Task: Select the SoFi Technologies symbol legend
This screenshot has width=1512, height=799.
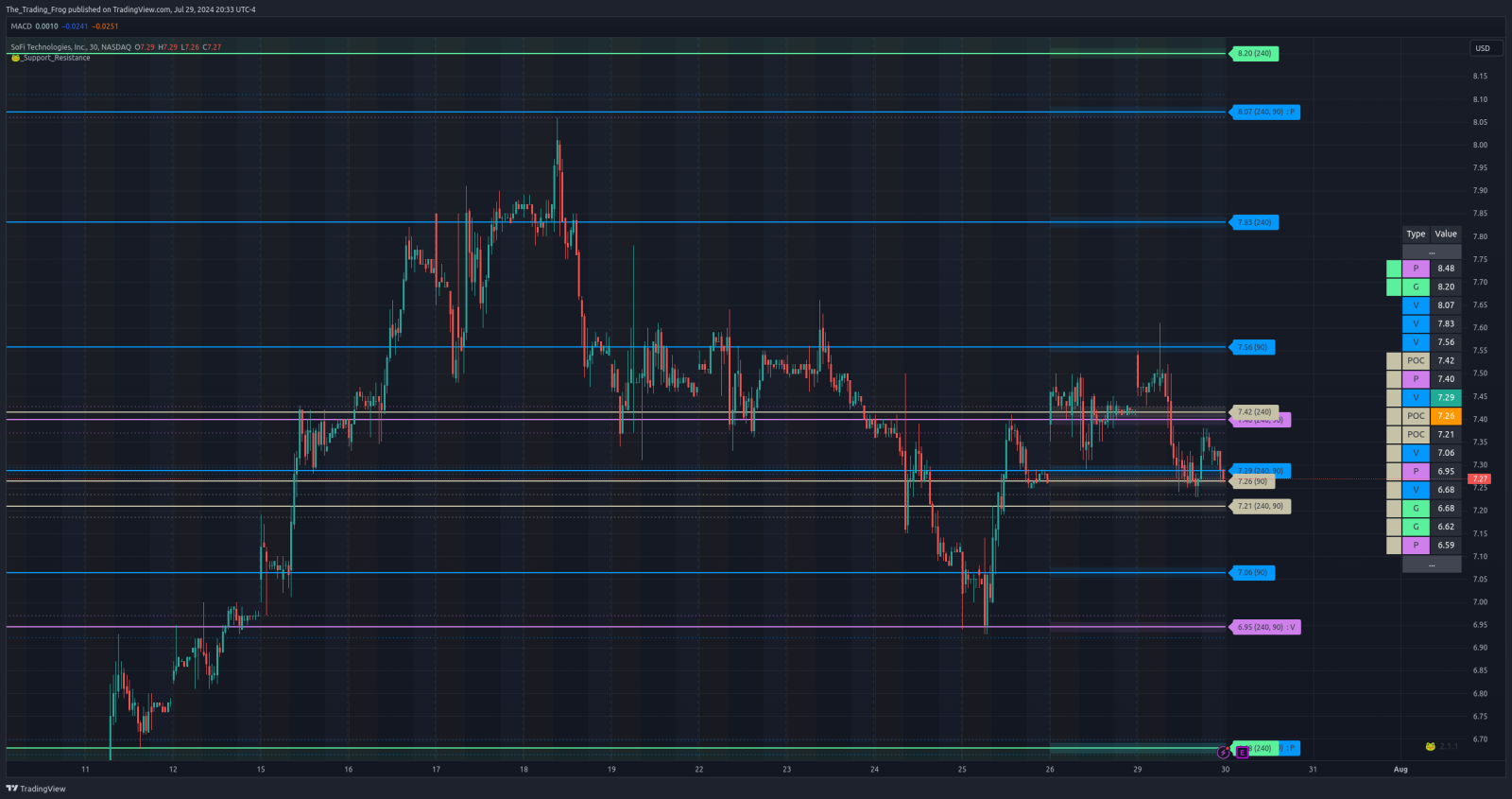Action: point(71,47)
